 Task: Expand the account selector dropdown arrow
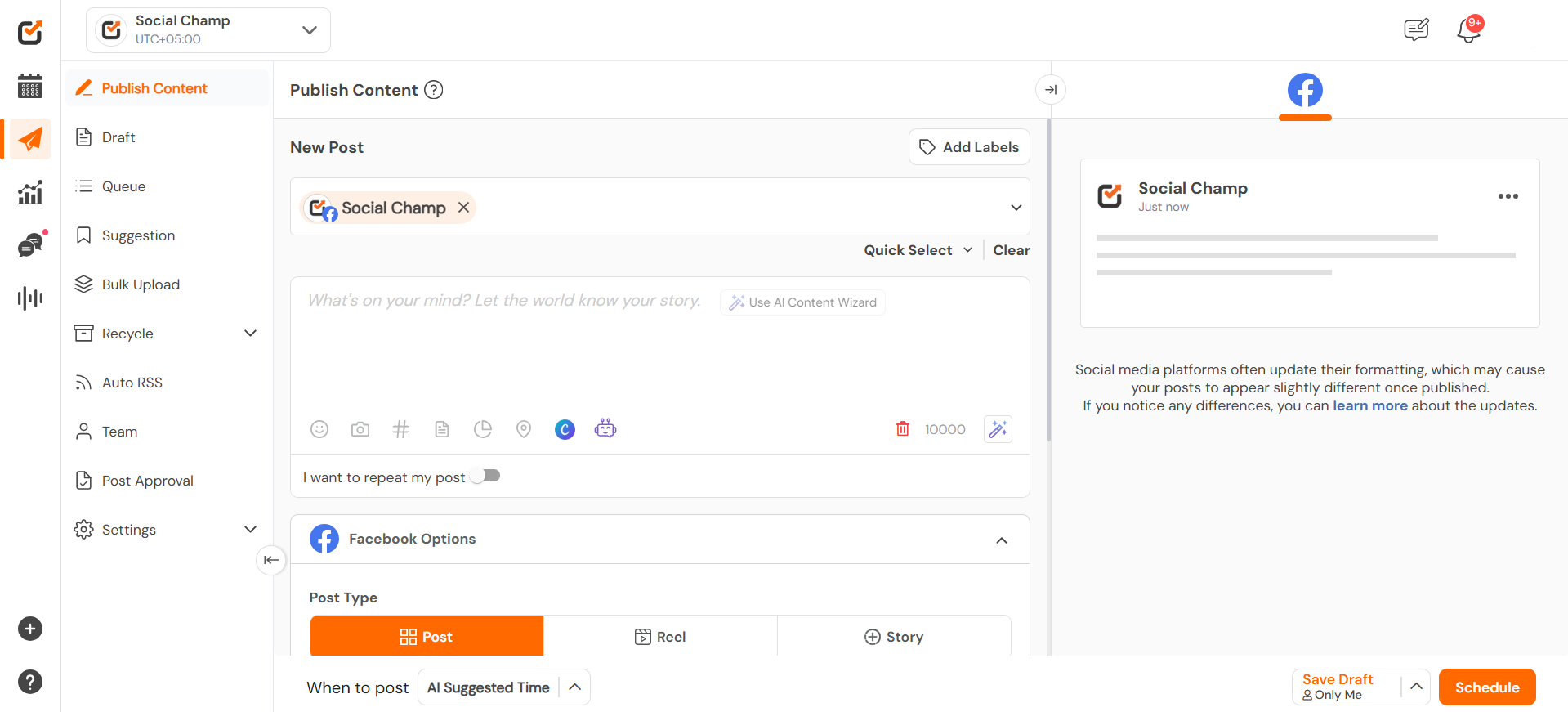[1016, 208]
